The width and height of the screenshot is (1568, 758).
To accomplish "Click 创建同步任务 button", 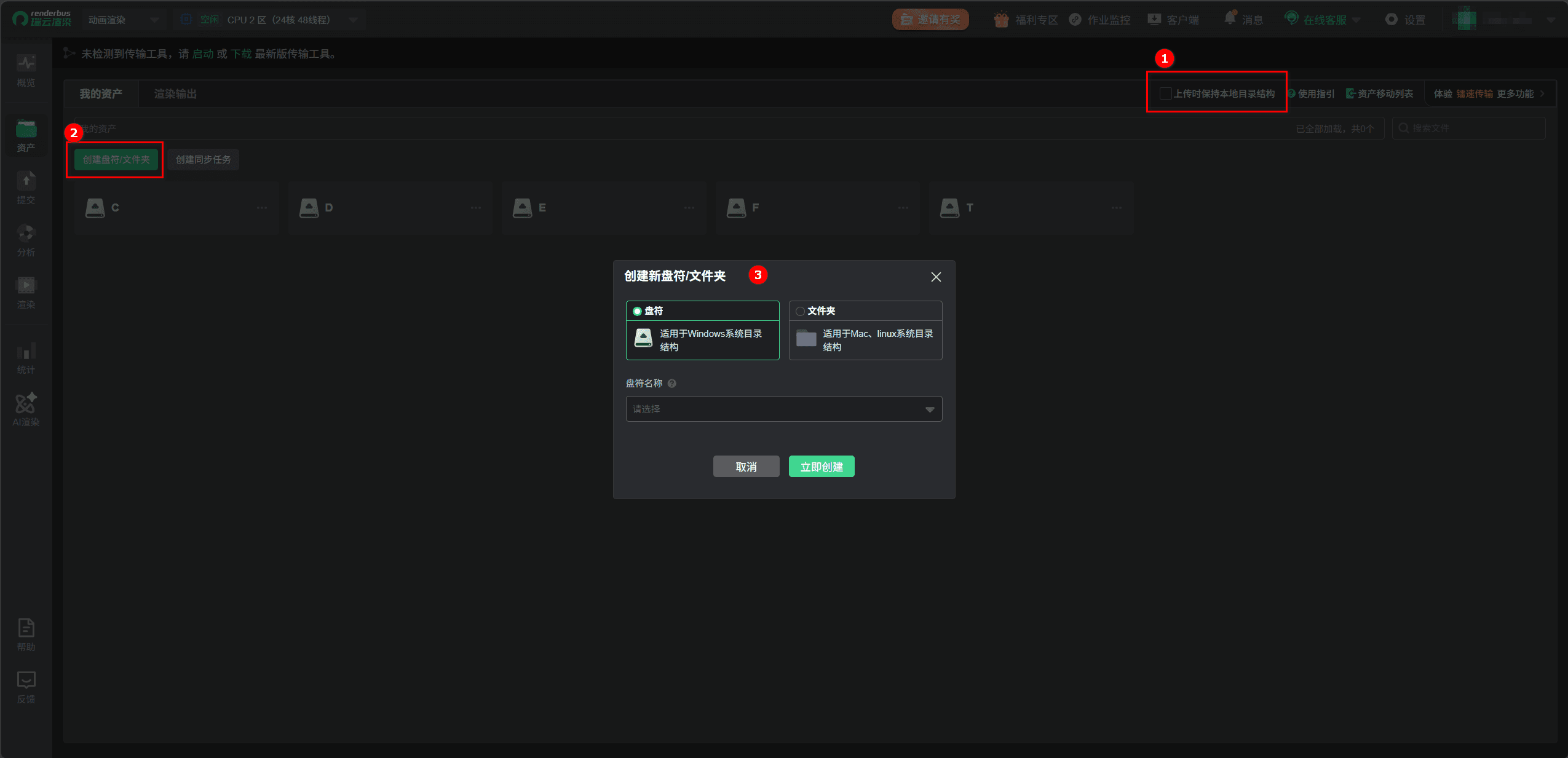I will [x=203, y=160].
